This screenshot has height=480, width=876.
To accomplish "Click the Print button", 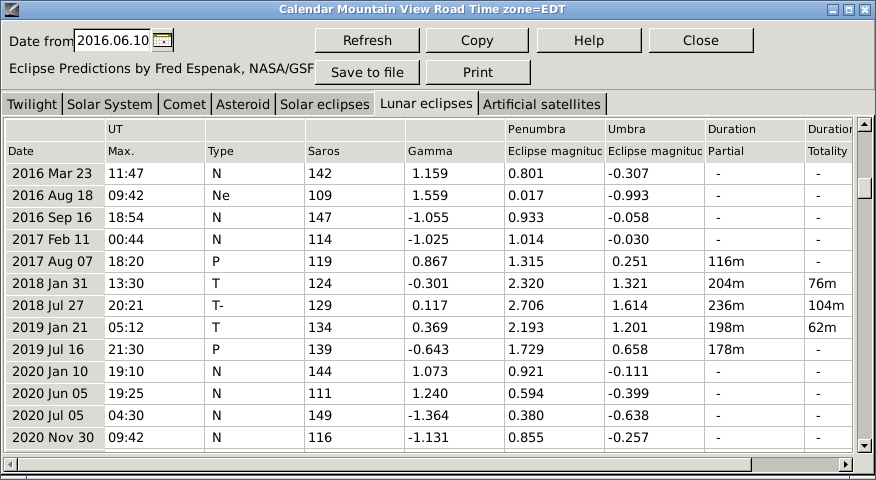I will click(x=478, y=72).
